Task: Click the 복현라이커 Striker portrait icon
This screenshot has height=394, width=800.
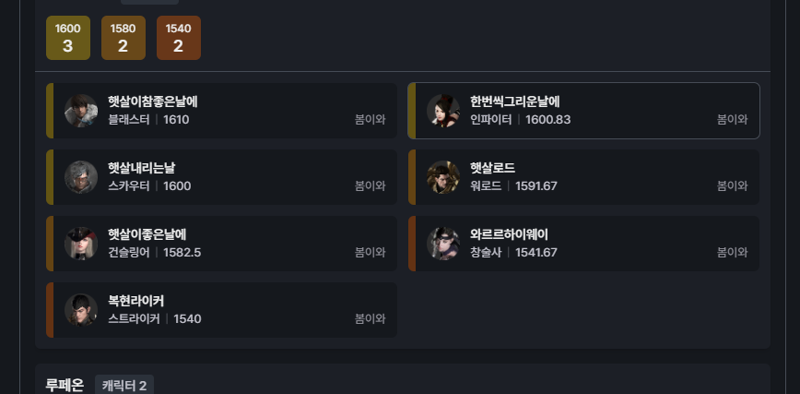Action: [x=81, y=310]
